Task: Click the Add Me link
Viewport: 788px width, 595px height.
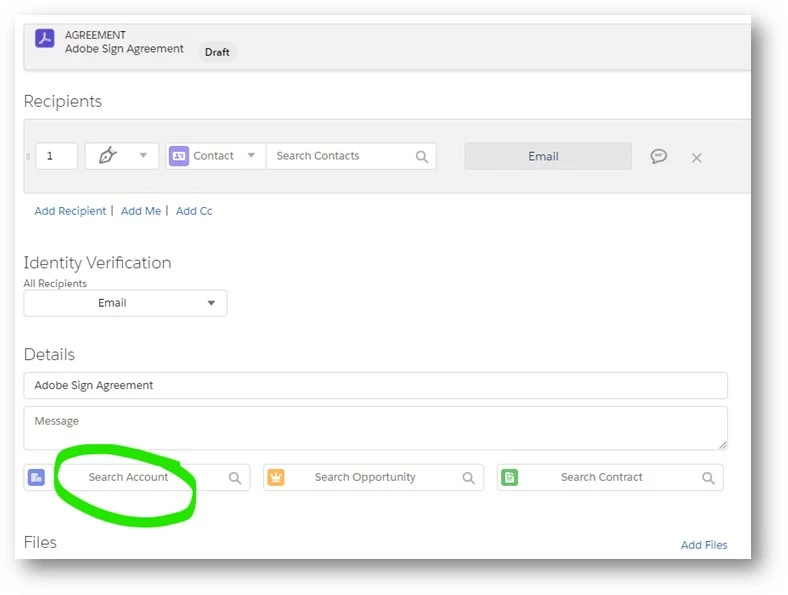Action: 141,211
